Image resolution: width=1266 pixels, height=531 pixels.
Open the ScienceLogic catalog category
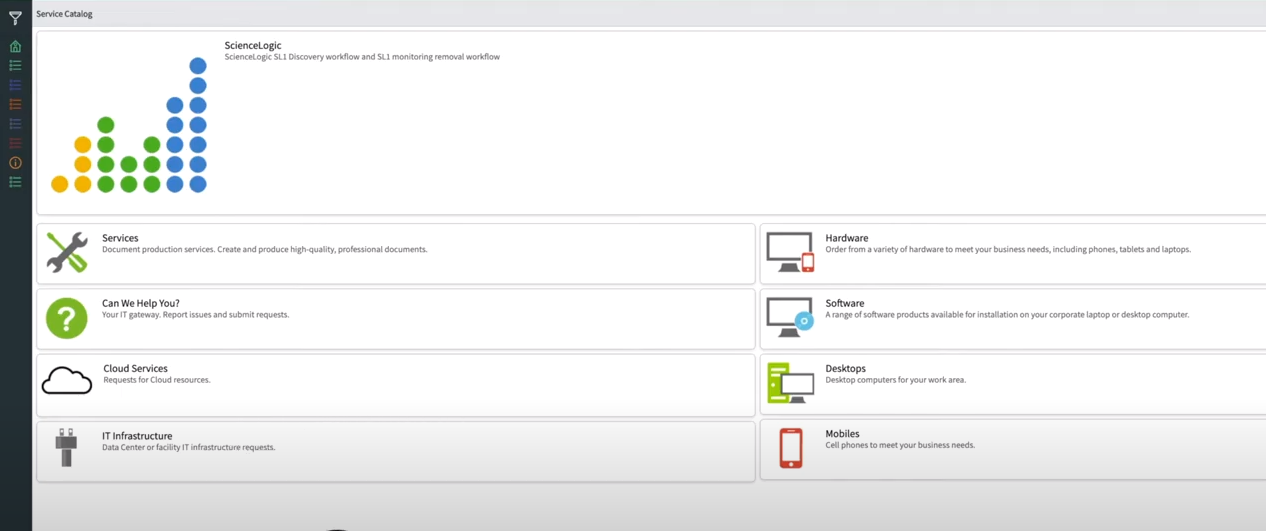coord(253,45)
